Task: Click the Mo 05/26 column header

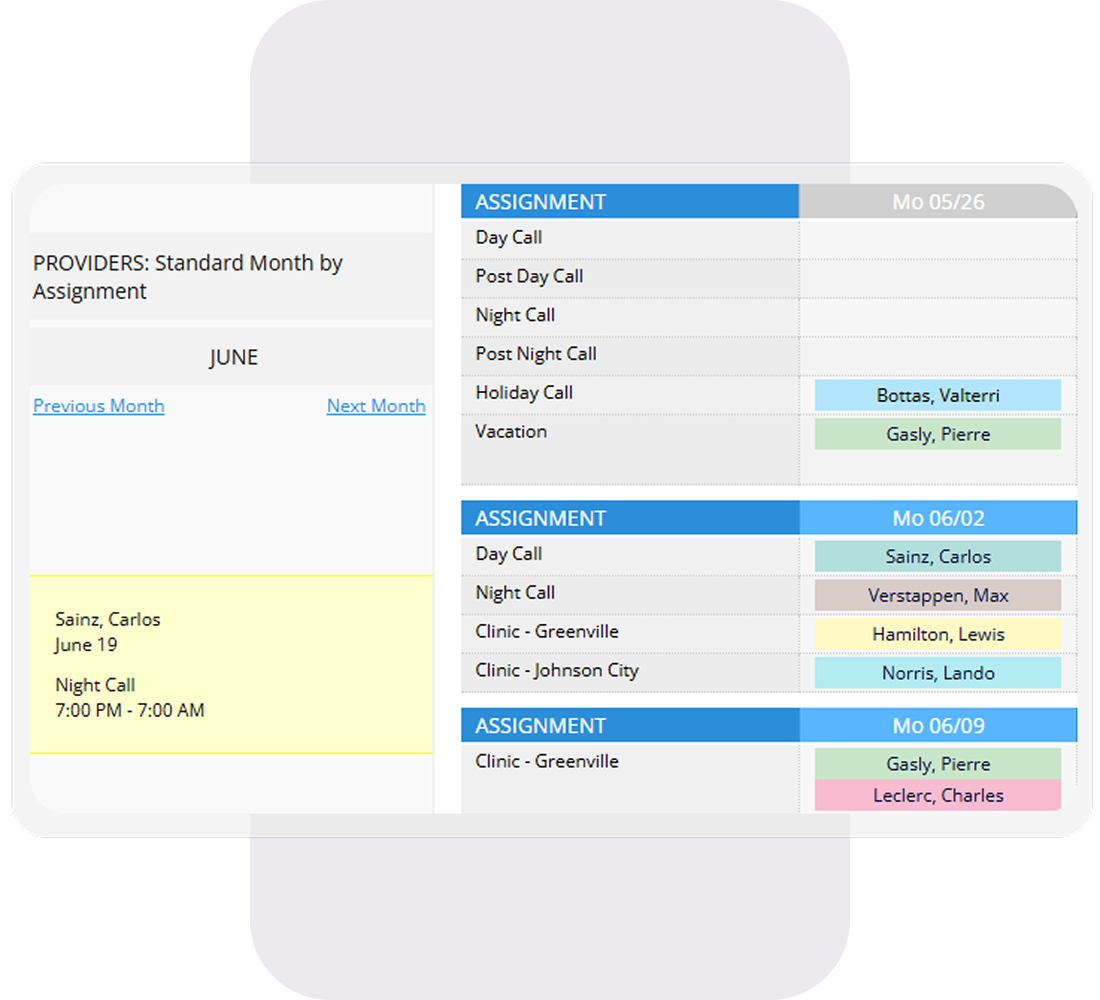Action: [938, 202]
